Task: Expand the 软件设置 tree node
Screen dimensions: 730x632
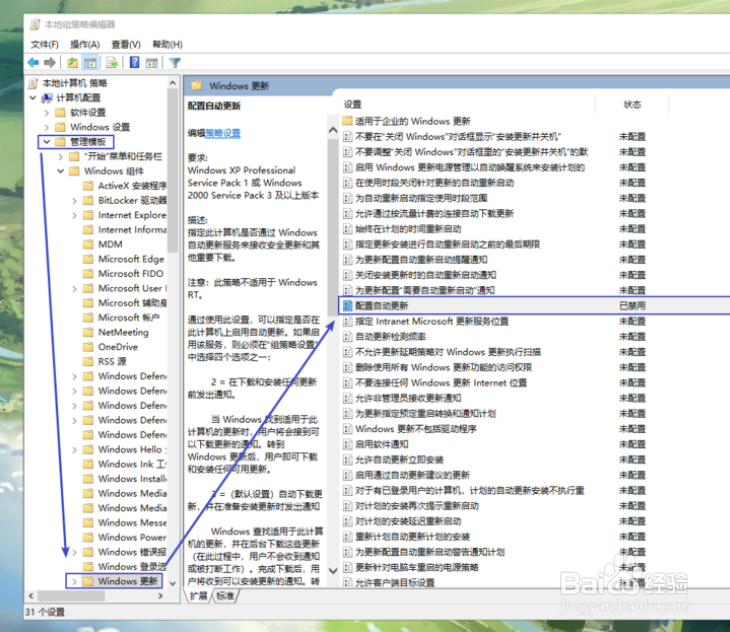Action: tap(47, 113)
